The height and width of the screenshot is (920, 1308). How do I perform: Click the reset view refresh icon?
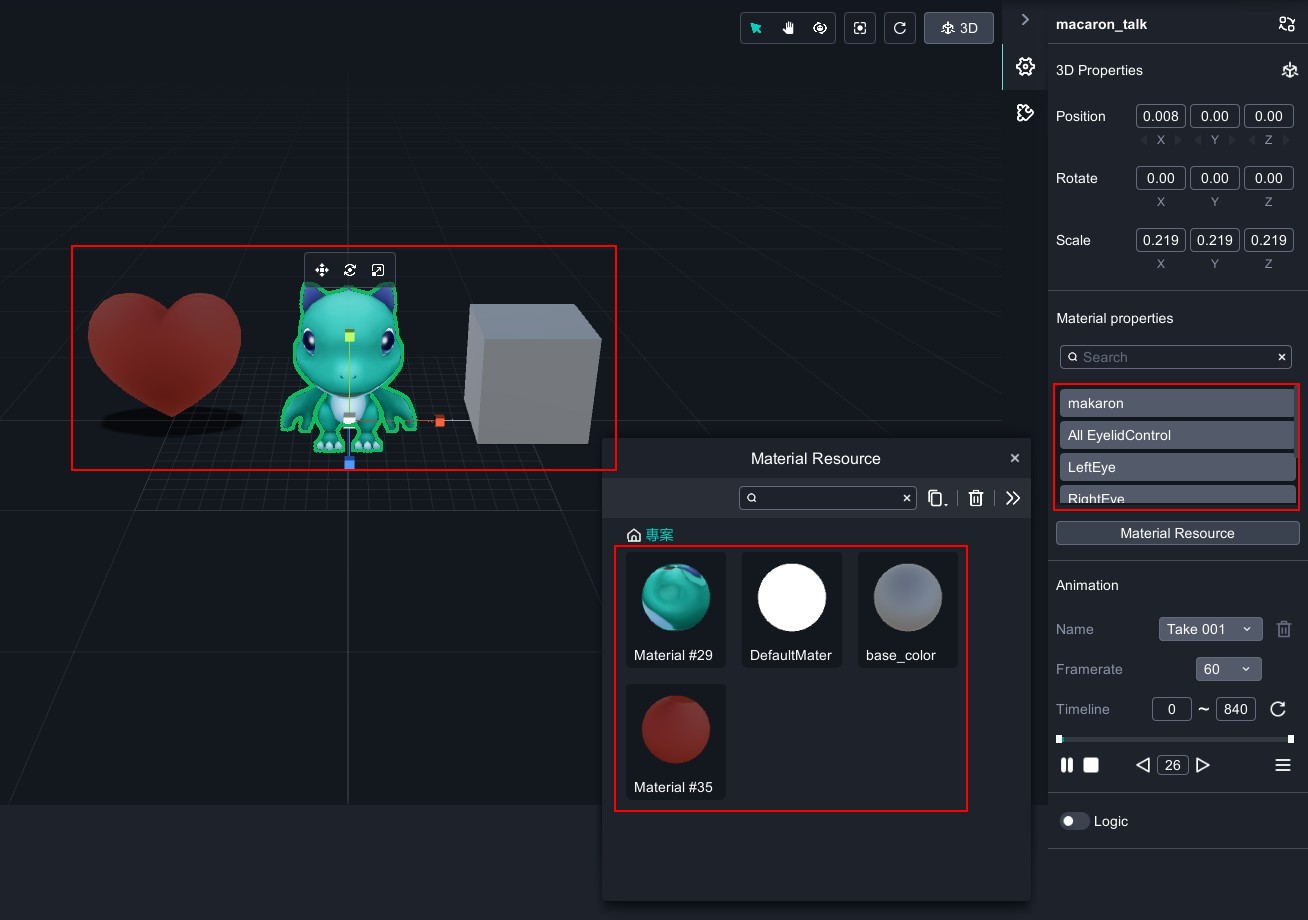tap(900, 28)
